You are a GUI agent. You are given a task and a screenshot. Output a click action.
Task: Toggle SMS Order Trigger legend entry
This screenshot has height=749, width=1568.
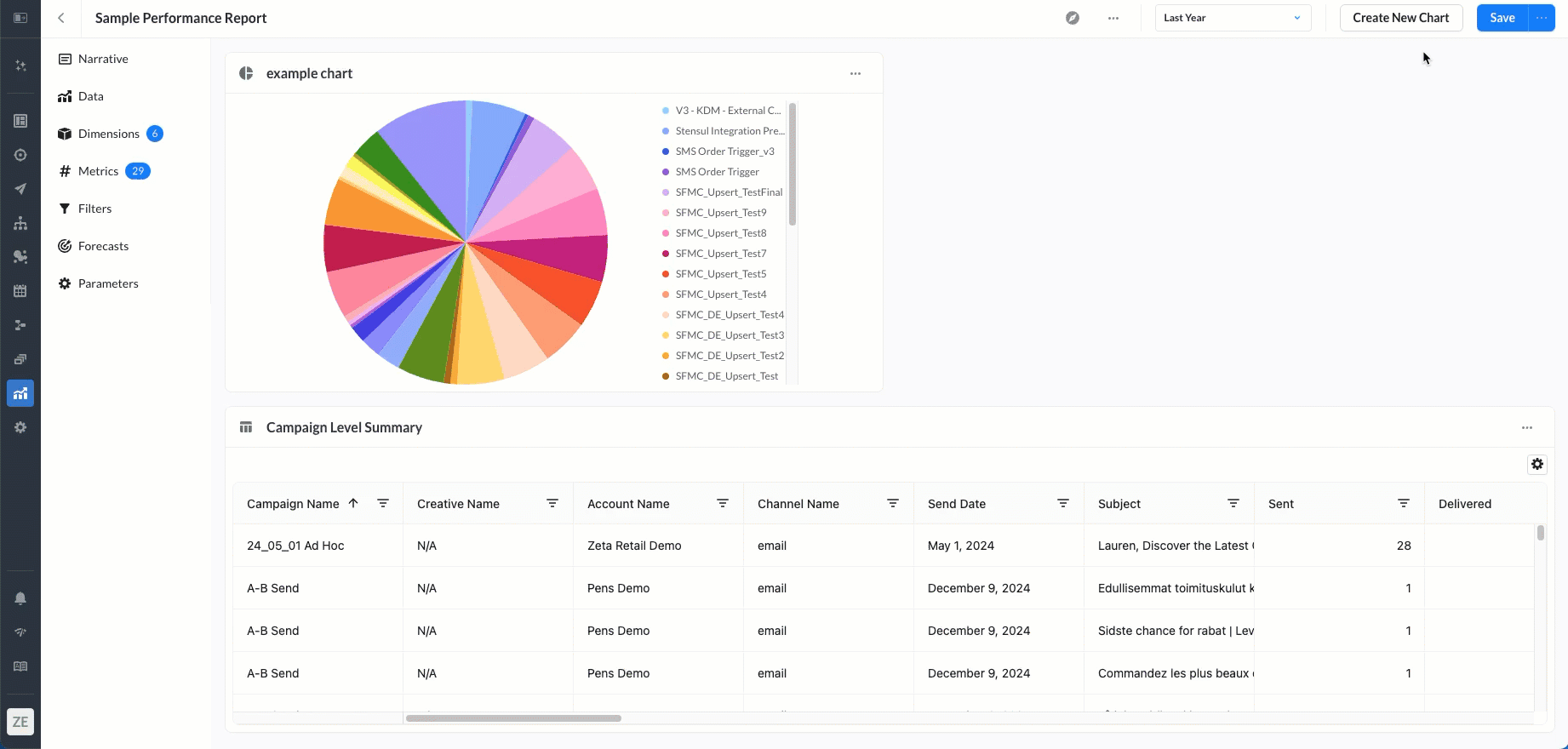[711, 172]
